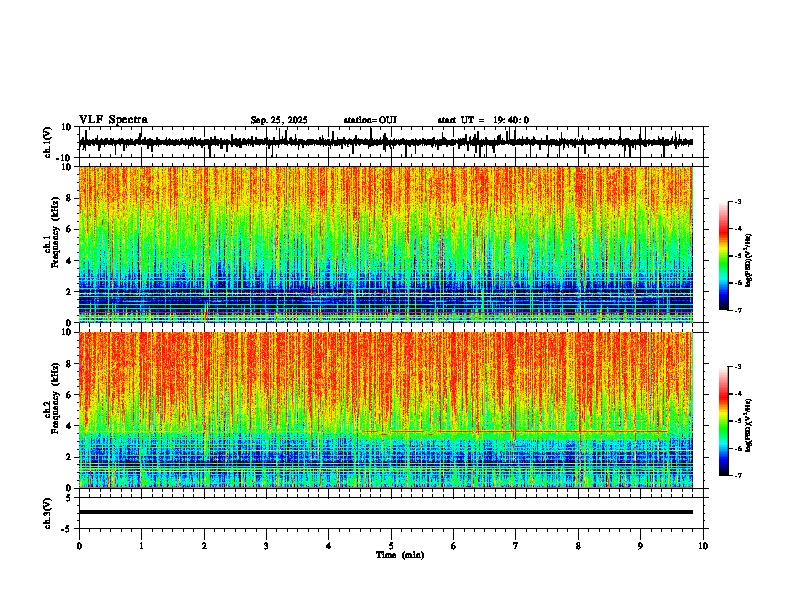Click the ch.2 "Frequency (kHz)" axis label
This screenshot has height=612, width=792.
[55, 398]
